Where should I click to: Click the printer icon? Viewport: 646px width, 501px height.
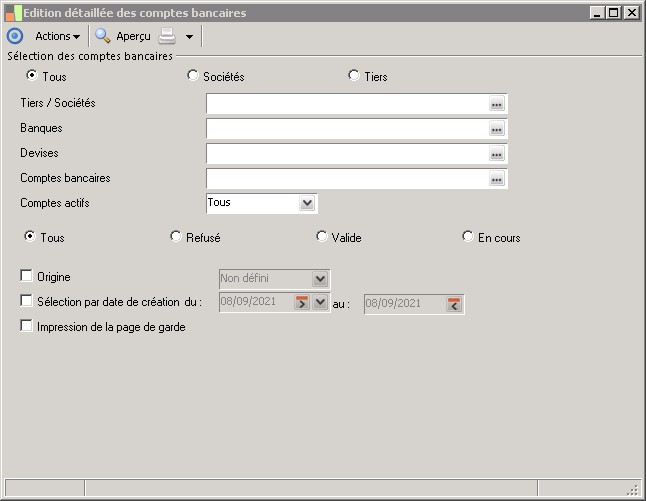click(x=168, y=36)
